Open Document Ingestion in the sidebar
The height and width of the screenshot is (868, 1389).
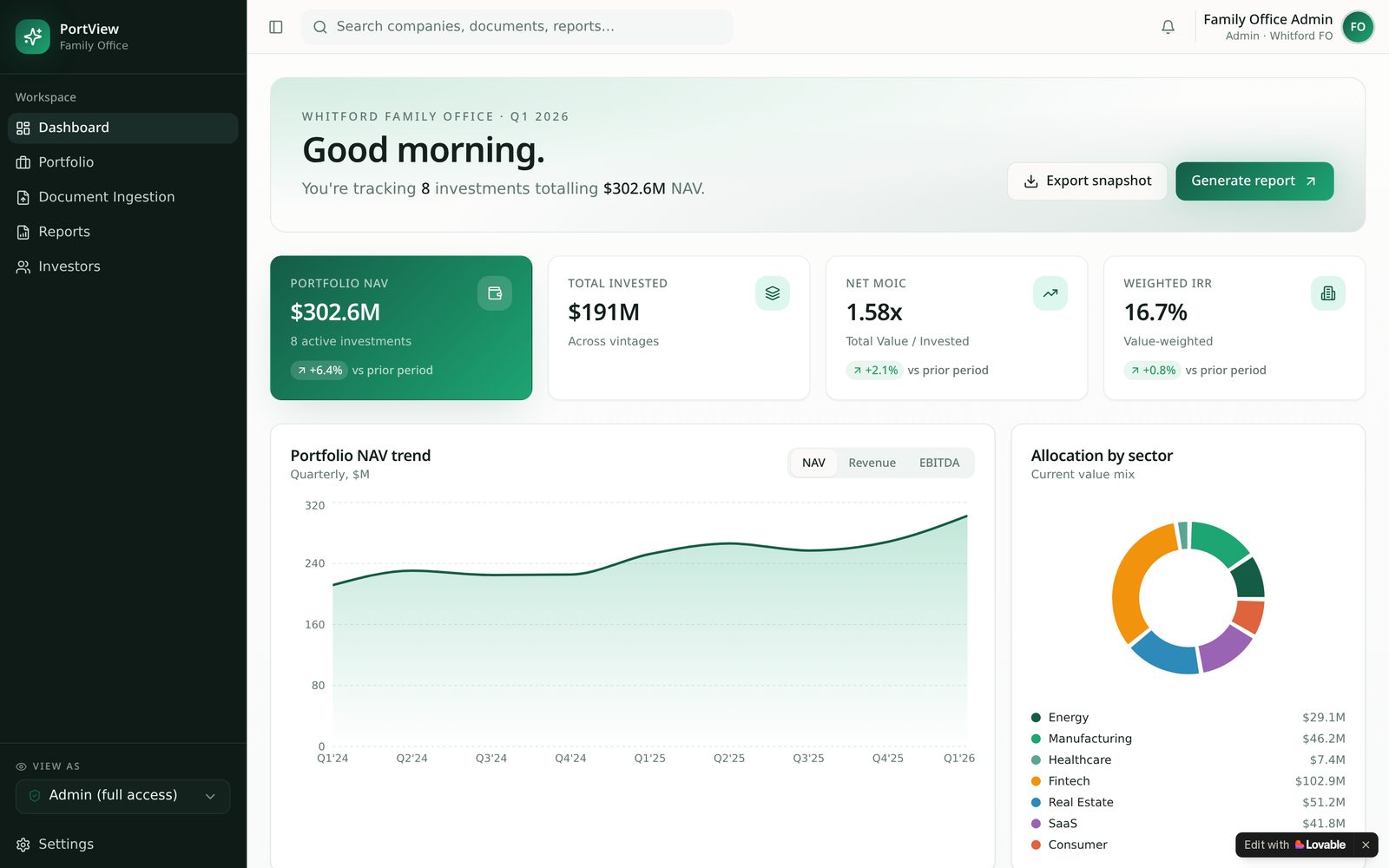click(122, 197)
